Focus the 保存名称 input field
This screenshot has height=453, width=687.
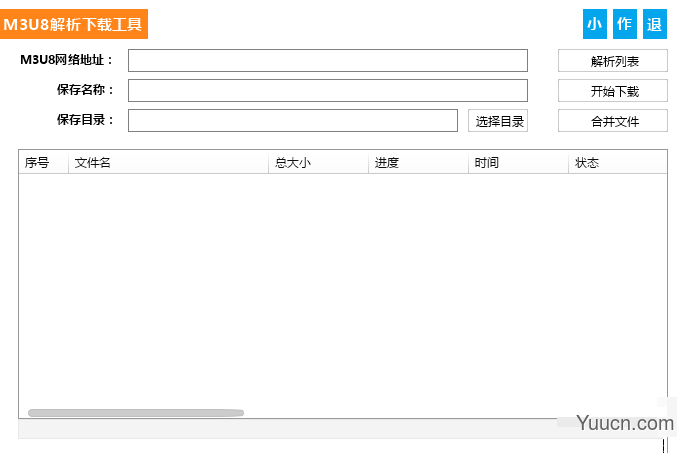click(328, 90)
